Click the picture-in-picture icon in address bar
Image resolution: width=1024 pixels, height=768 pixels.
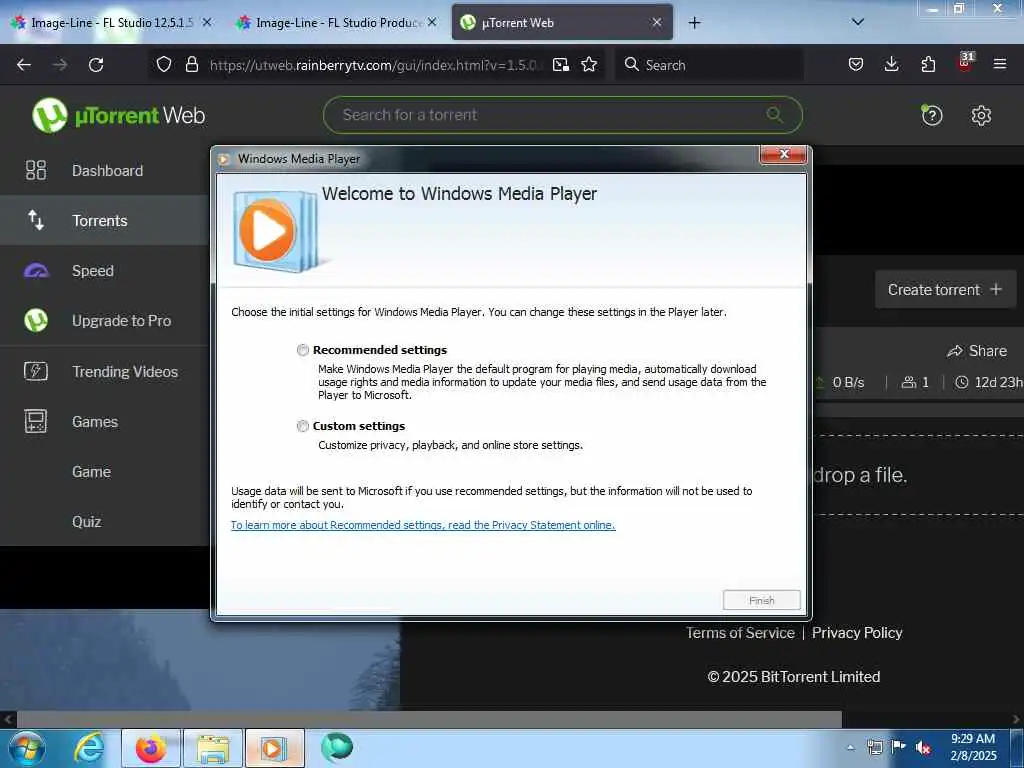click(560, 65)
